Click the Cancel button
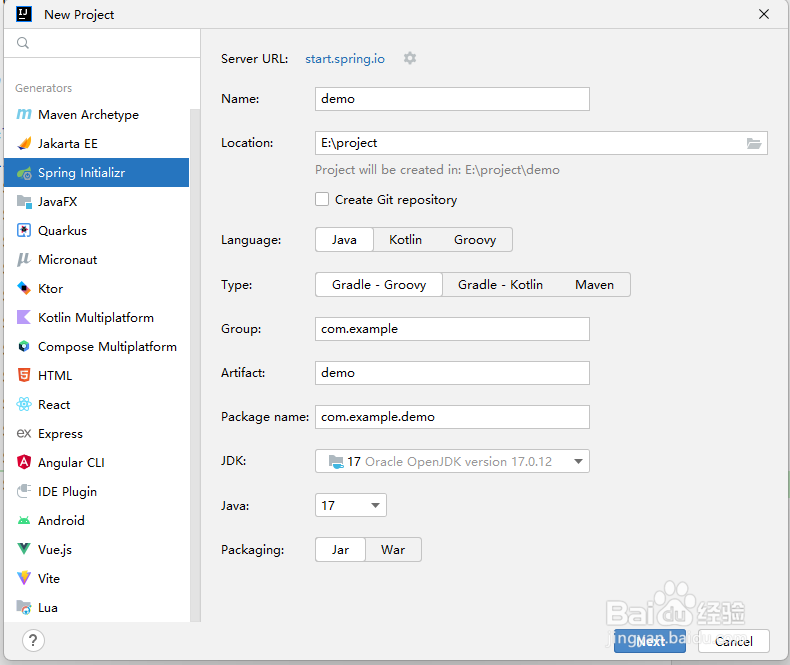Image resolution: width=790 pixels, height=665 pixels. 733,641
